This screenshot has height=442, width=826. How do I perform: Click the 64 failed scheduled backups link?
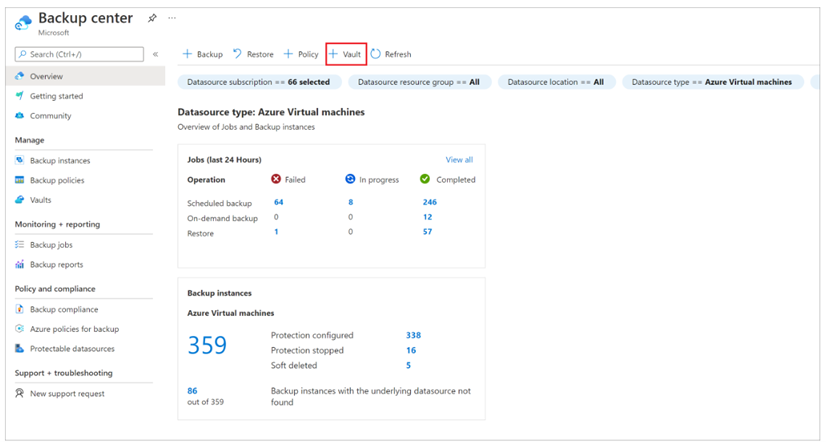[x=278, y=202]
